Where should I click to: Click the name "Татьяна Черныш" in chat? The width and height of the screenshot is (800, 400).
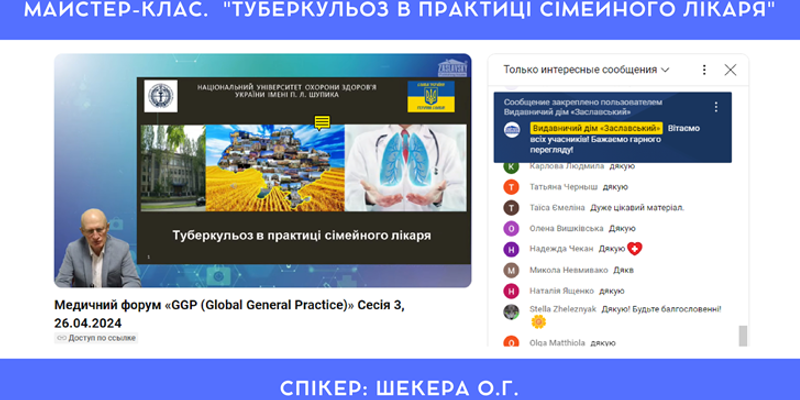pos(563,187)
